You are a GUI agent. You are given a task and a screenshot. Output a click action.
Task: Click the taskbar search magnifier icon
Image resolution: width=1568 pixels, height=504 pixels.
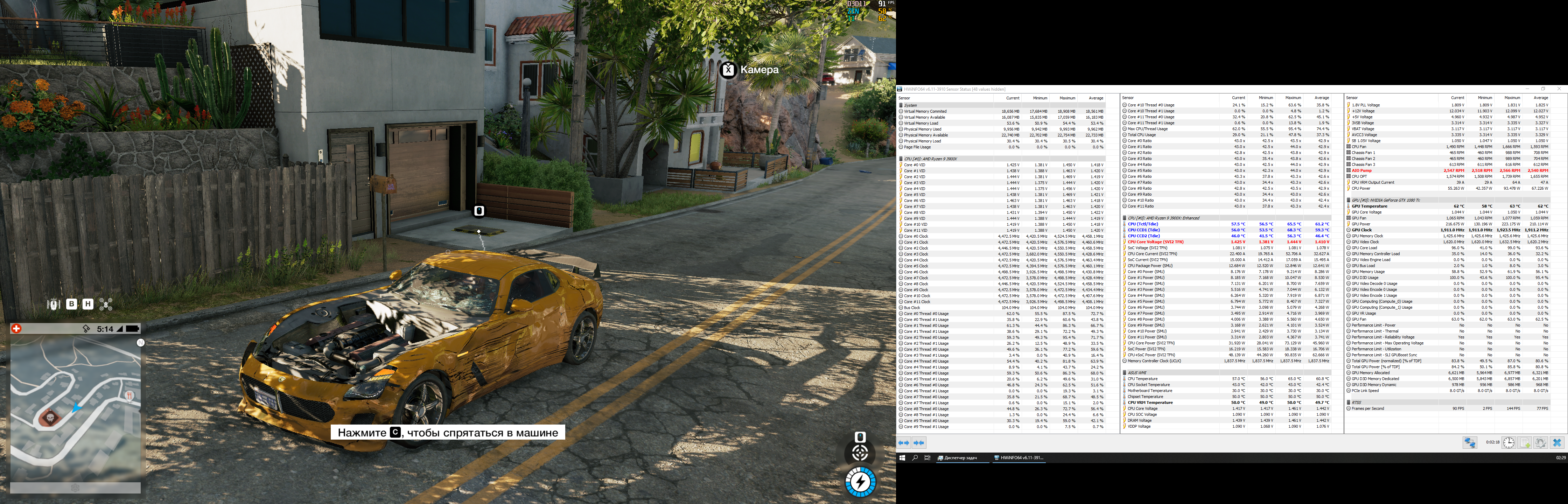point(914,458)
